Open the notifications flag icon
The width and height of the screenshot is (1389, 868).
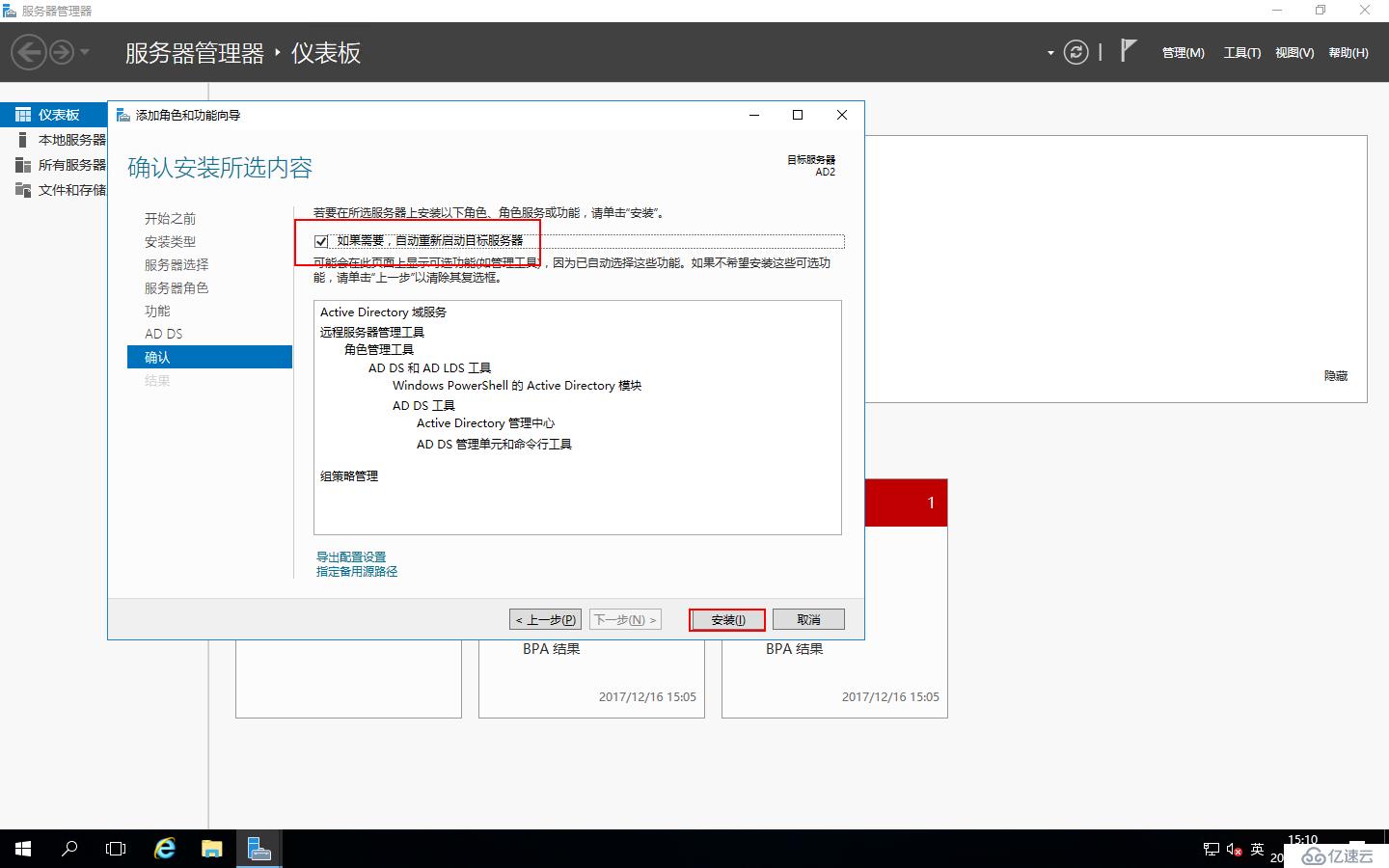[x=1129, y=50]
